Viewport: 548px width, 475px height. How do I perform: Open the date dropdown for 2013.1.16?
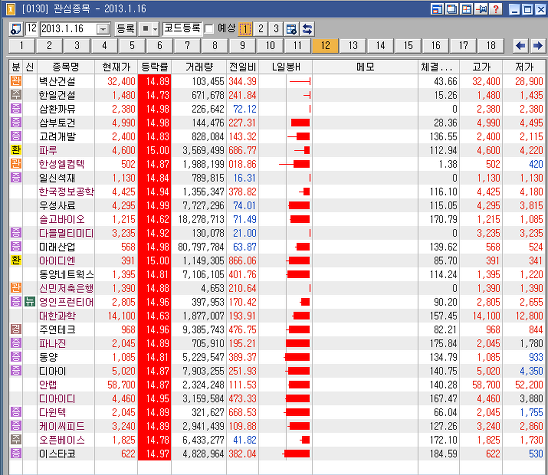(103, 29)
